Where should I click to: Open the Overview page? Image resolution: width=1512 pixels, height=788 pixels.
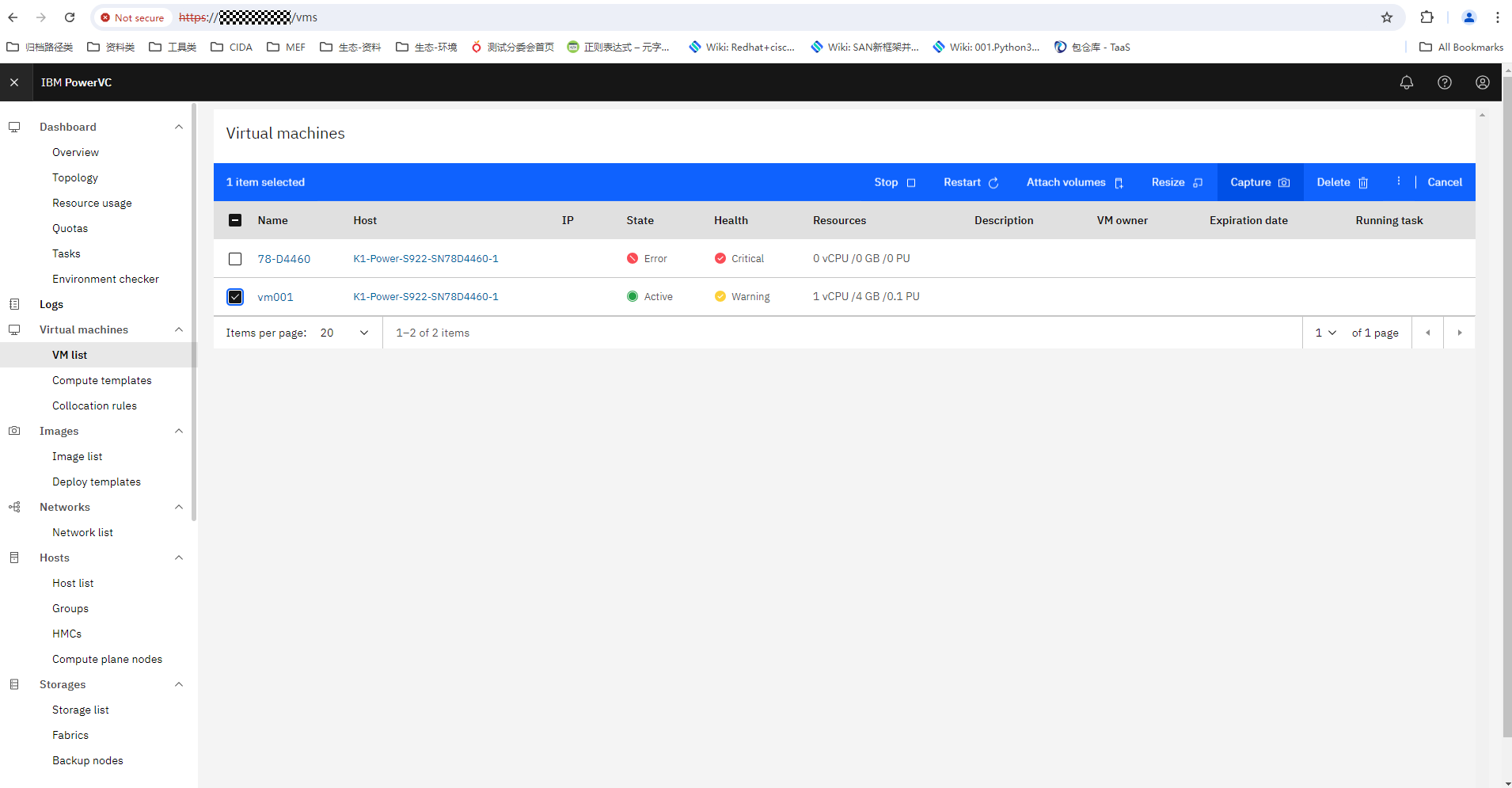tap(76, 152)
